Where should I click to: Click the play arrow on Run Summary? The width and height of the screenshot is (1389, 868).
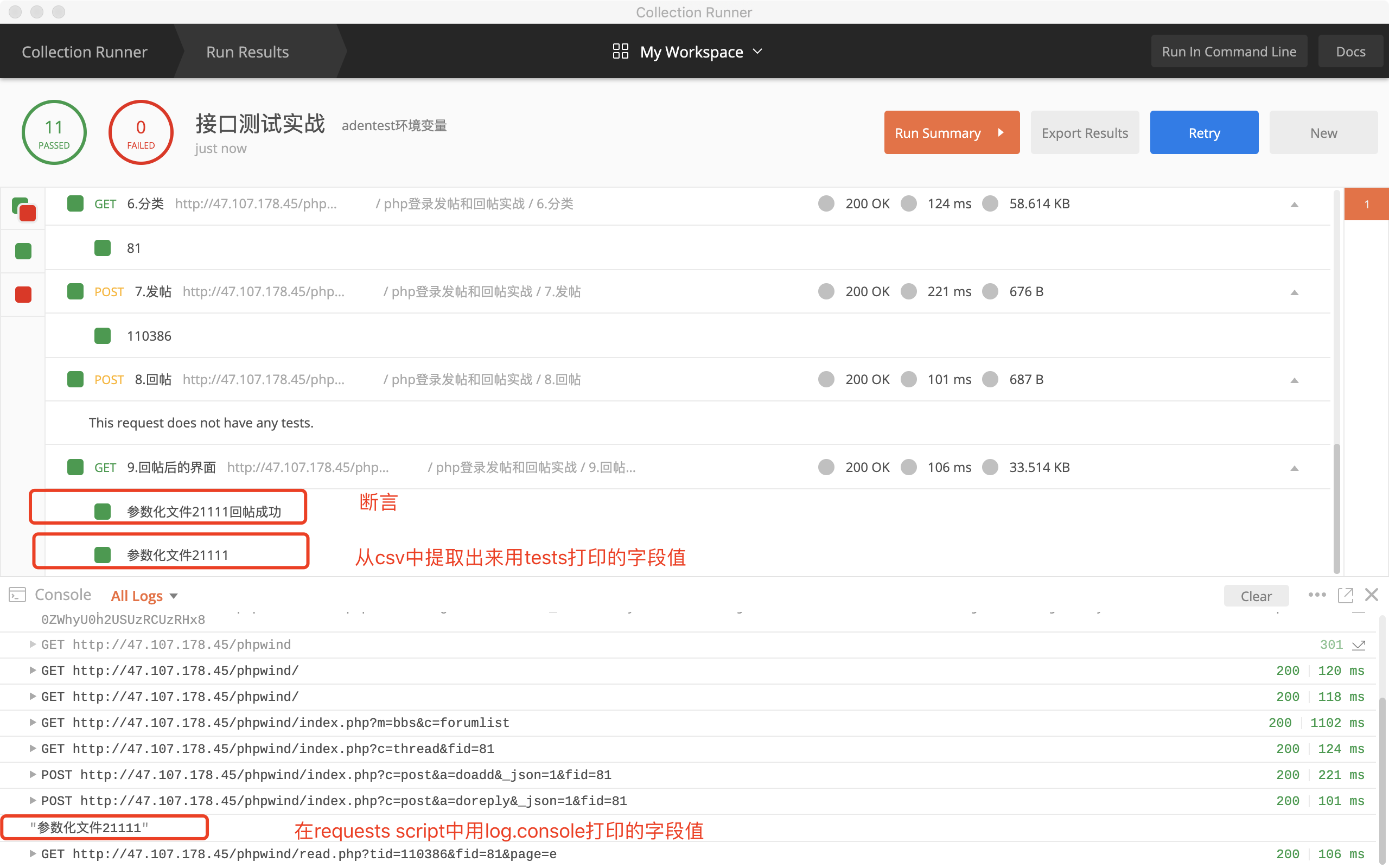pyautogui.click(x=1001, y=132)
